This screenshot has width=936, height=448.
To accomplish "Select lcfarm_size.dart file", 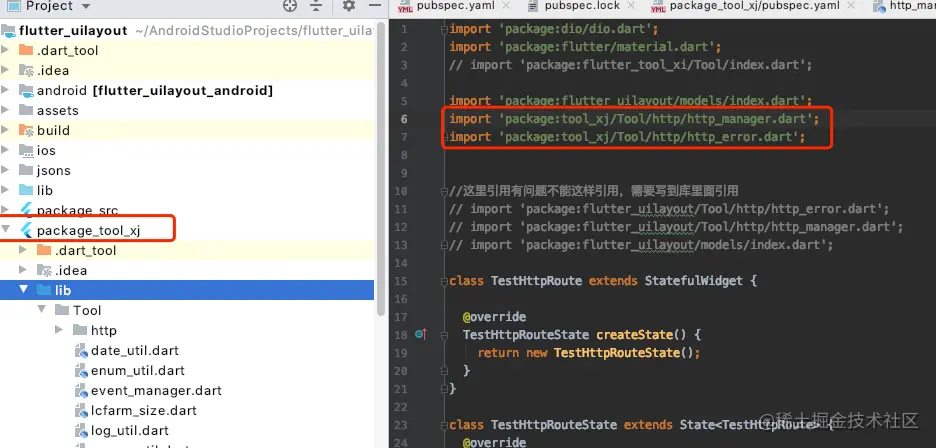I will click(143, 410).
